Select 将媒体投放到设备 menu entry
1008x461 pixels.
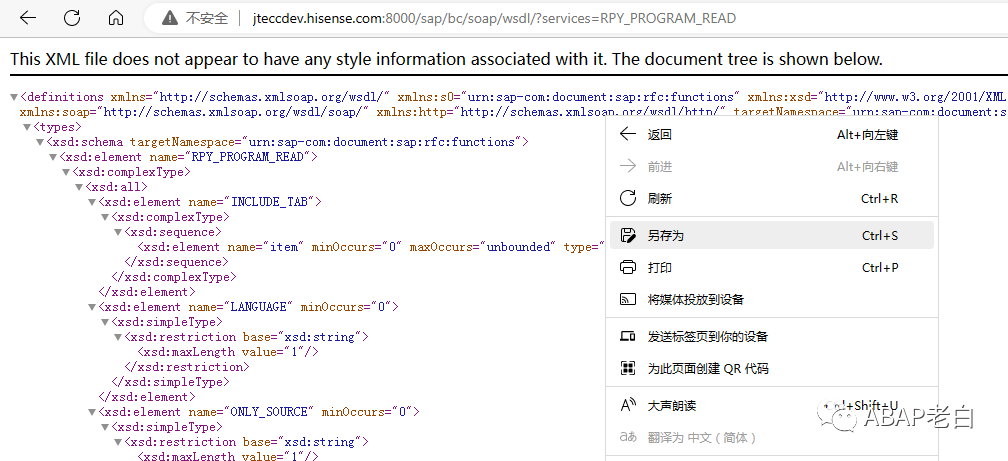[770, 300]
